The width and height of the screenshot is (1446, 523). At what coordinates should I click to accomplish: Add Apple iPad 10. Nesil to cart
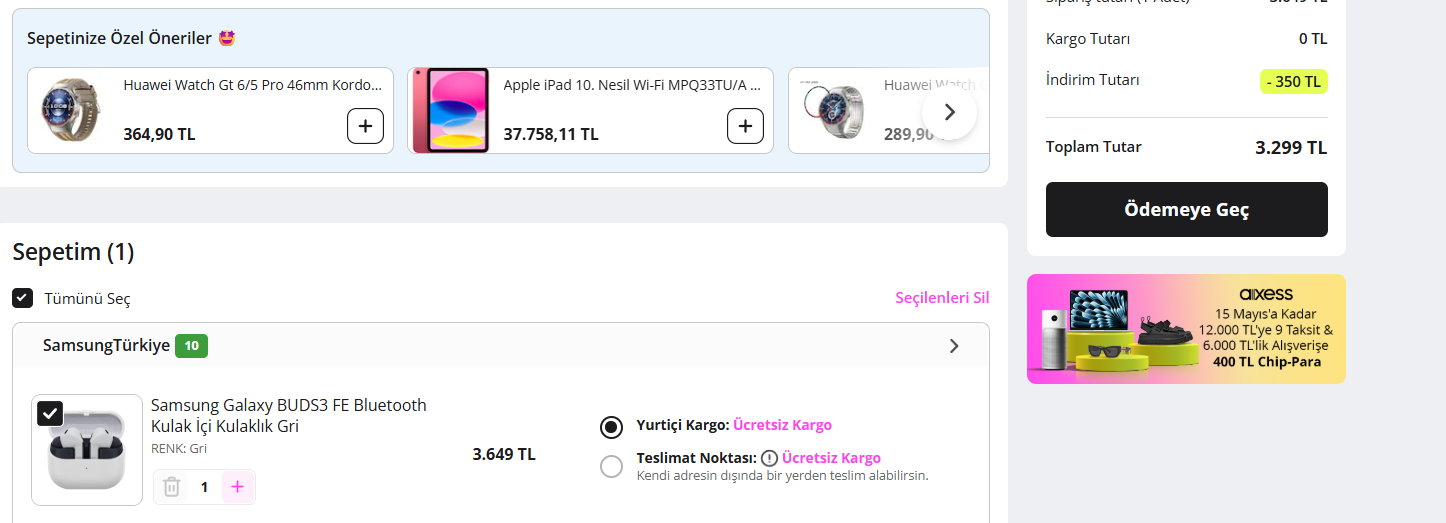[745, 126]
